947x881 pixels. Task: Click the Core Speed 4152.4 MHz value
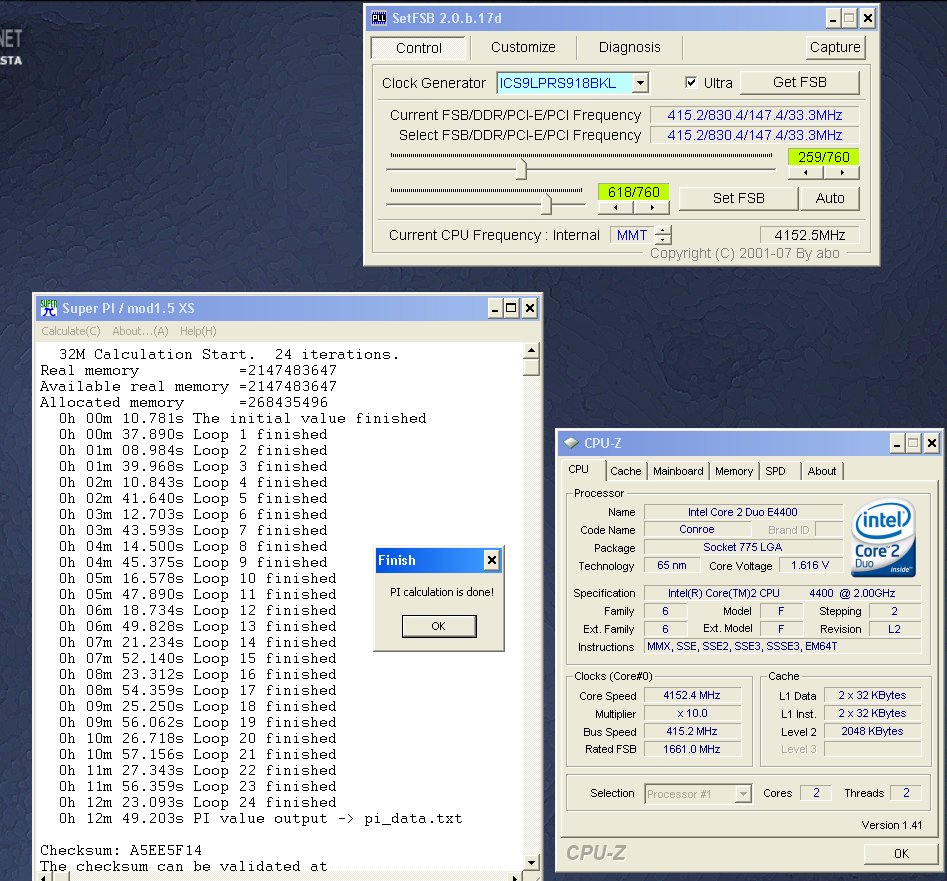(692, 696)
